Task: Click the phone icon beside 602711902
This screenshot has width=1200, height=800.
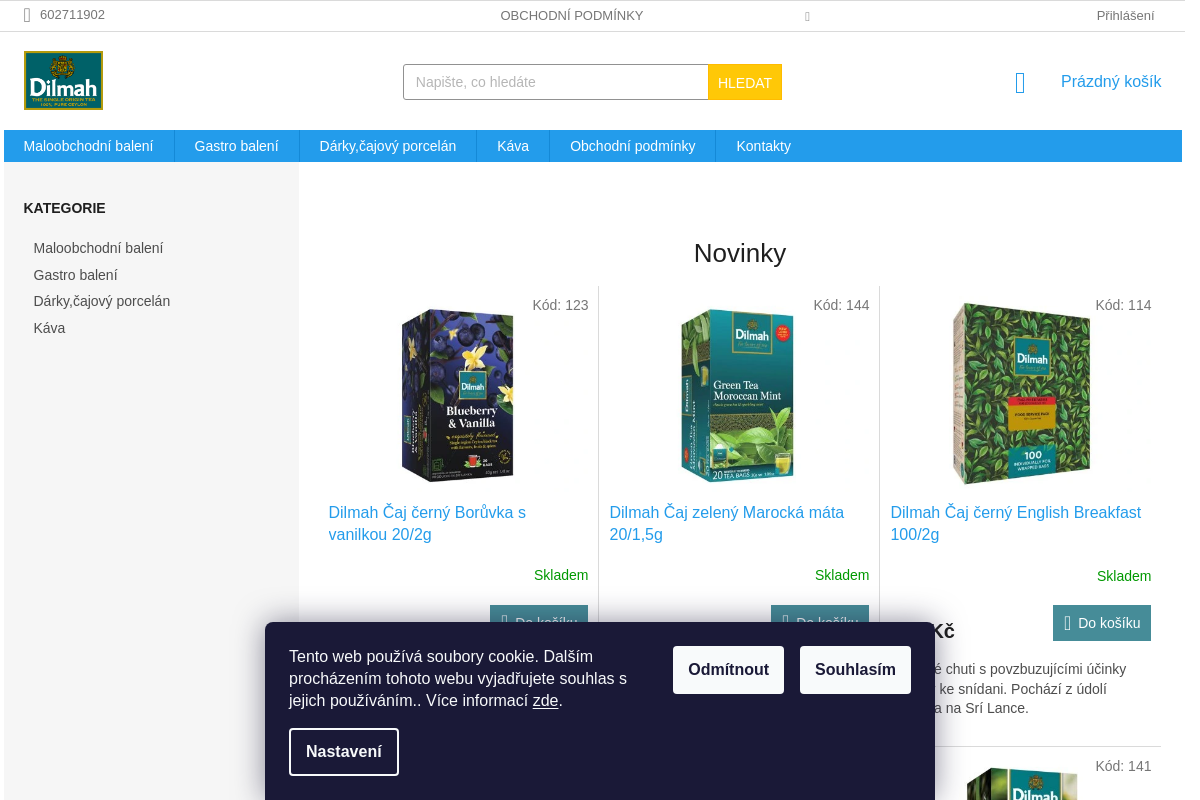Action: coord(27,15)
